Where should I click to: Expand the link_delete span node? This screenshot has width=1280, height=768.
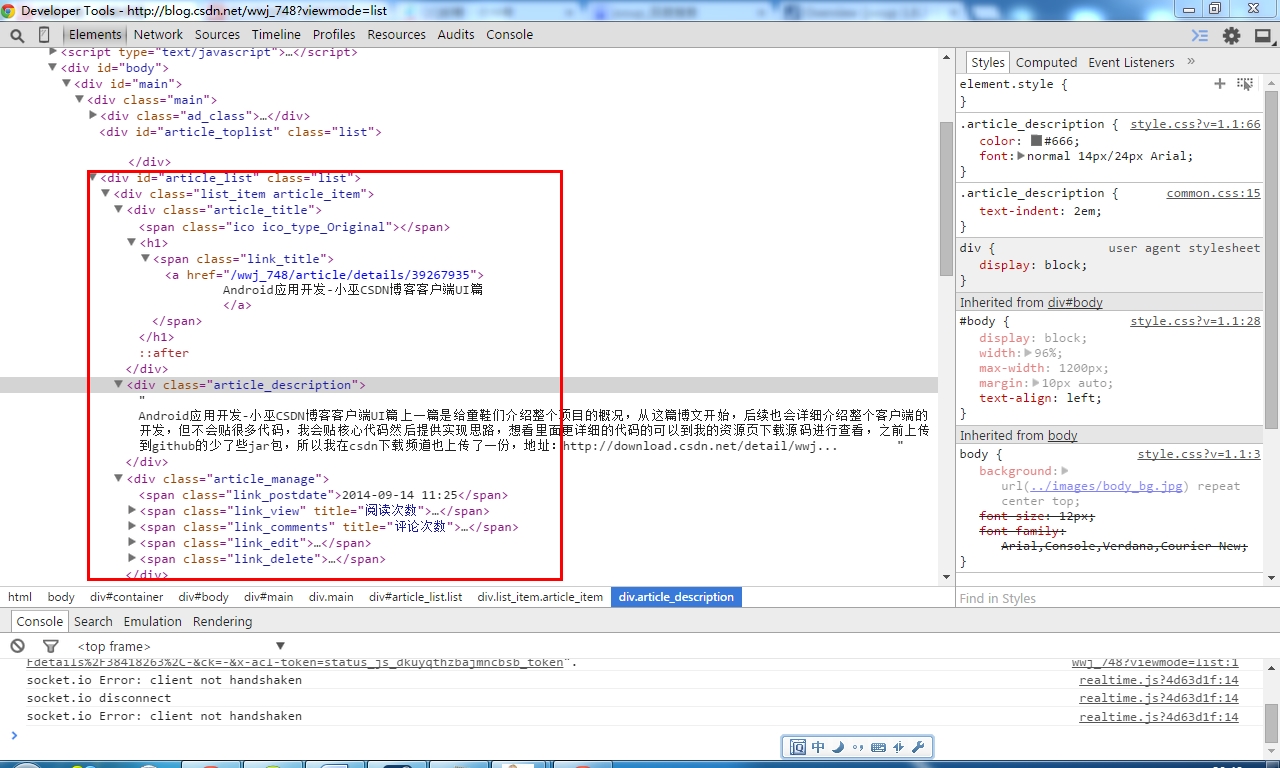coord(132,559)
